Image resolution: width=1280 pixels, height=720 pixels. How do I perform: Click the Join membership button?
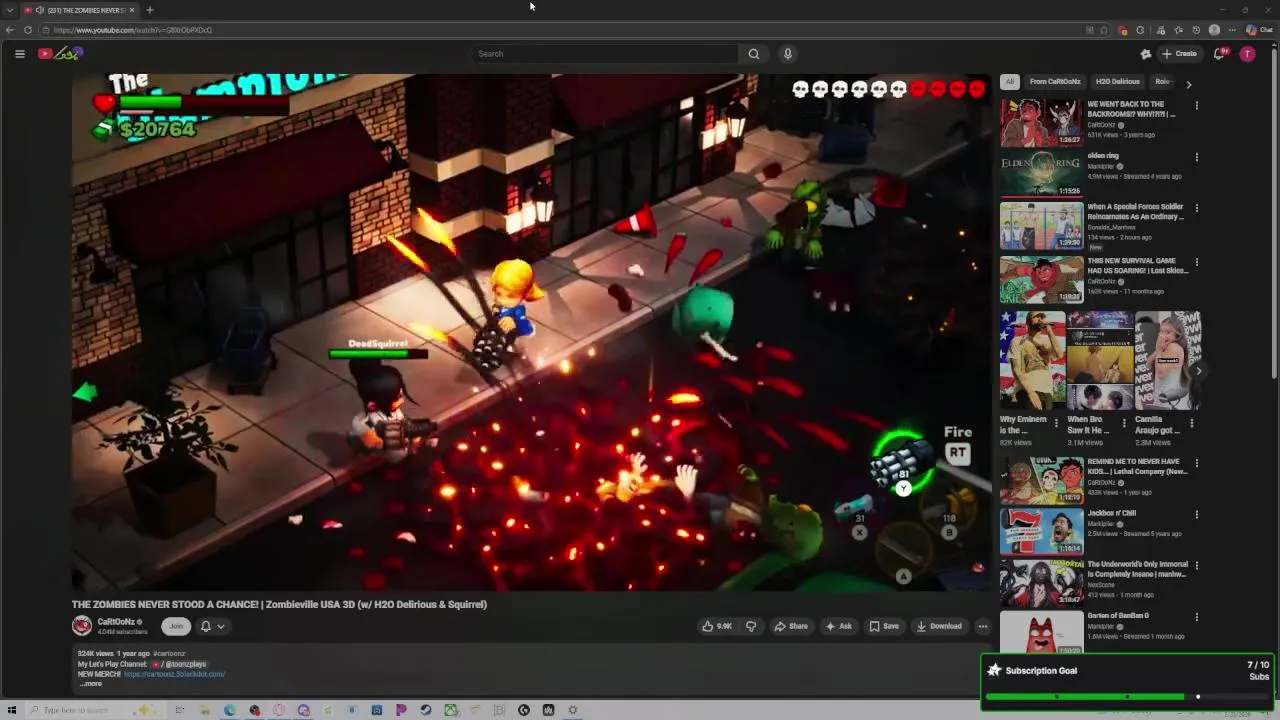point(176,626)
